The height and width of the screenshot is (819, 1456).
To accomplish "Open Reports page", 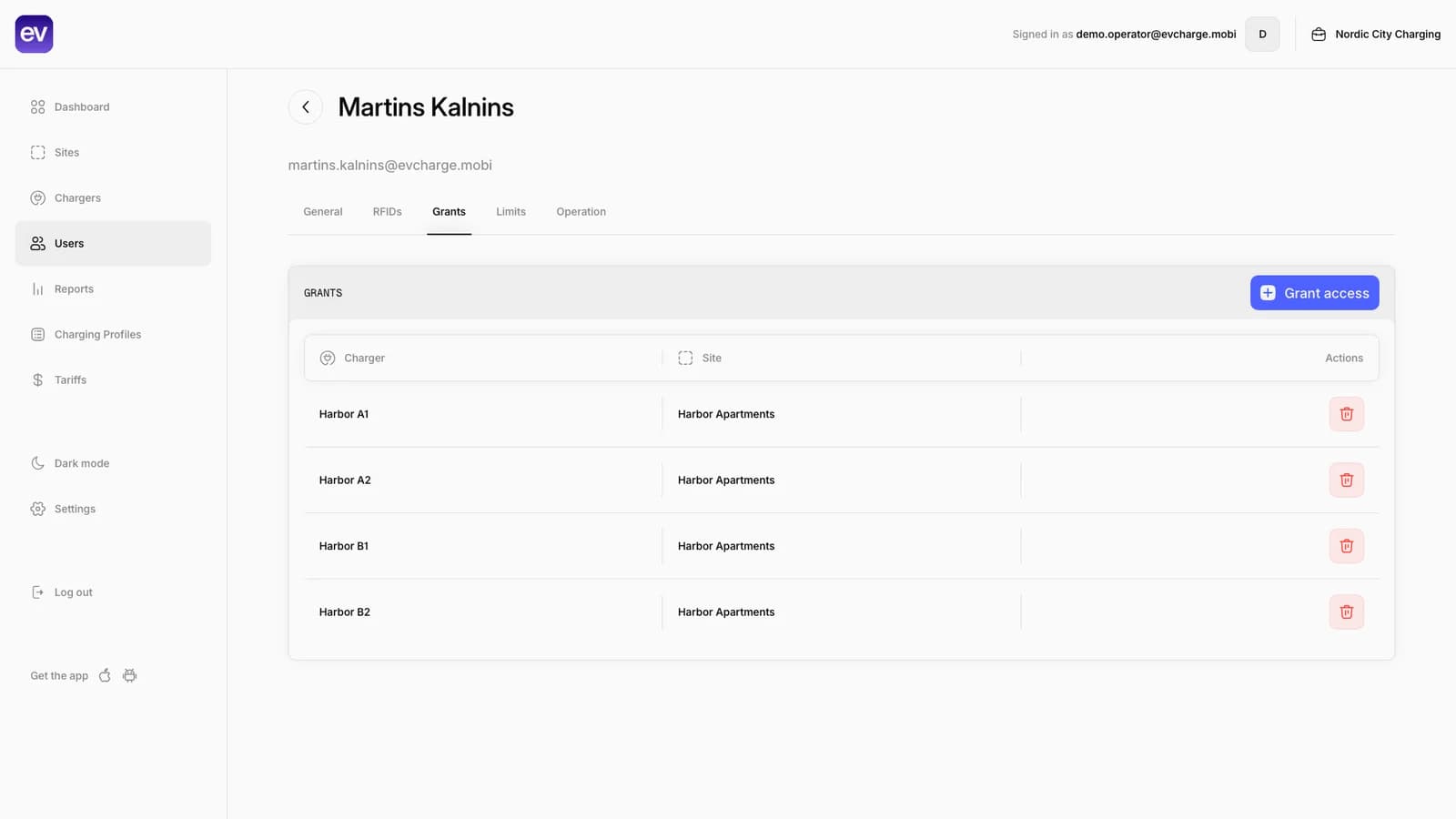I will 113,288.
